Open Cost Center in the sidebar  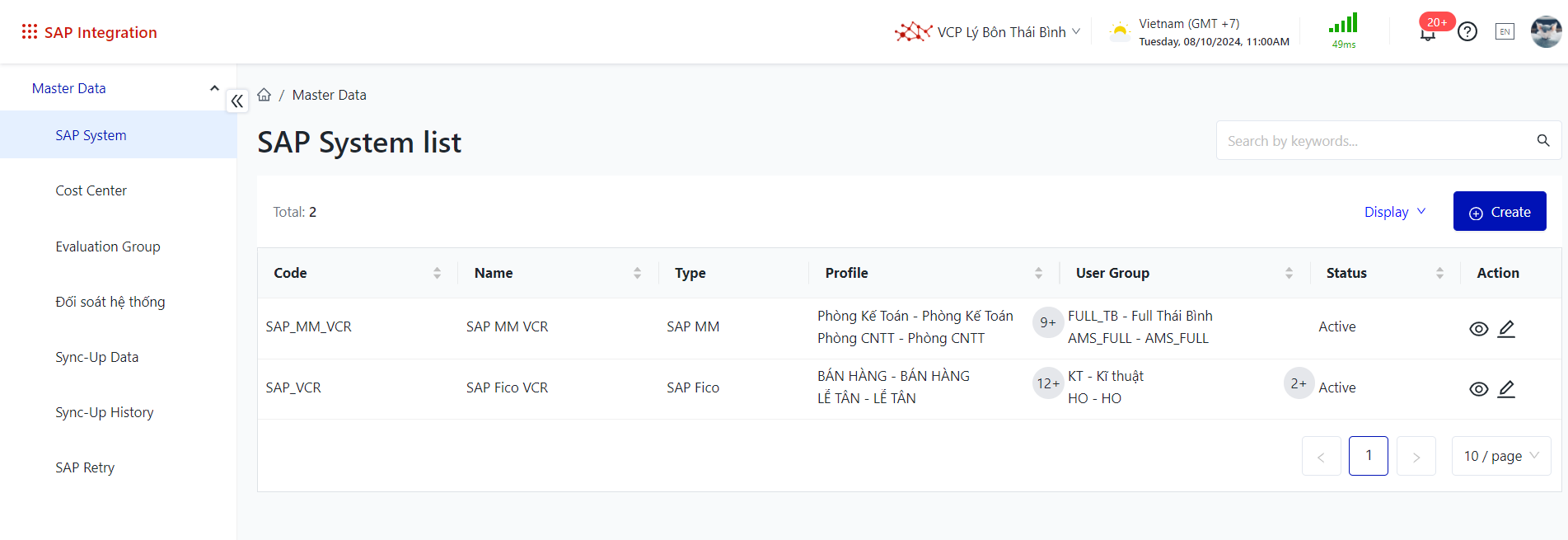tap(91, 190)
